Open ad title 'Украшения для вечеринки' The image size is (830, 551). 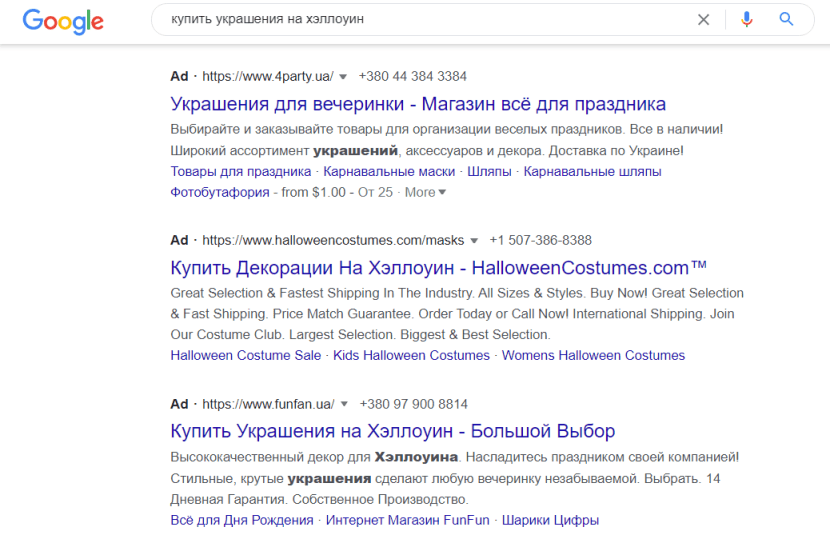coord(418,104)
